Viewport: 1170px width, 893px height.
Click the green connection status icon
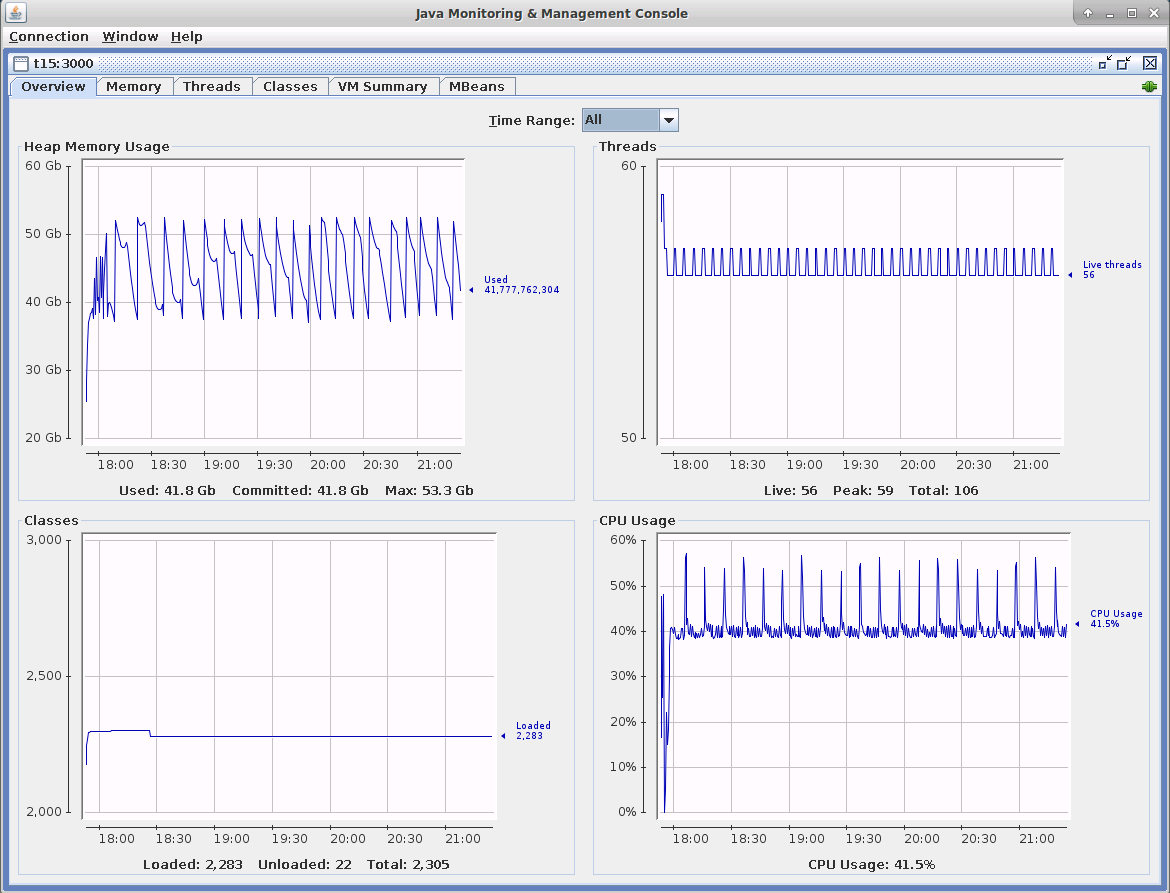[x=1149, y=87]
